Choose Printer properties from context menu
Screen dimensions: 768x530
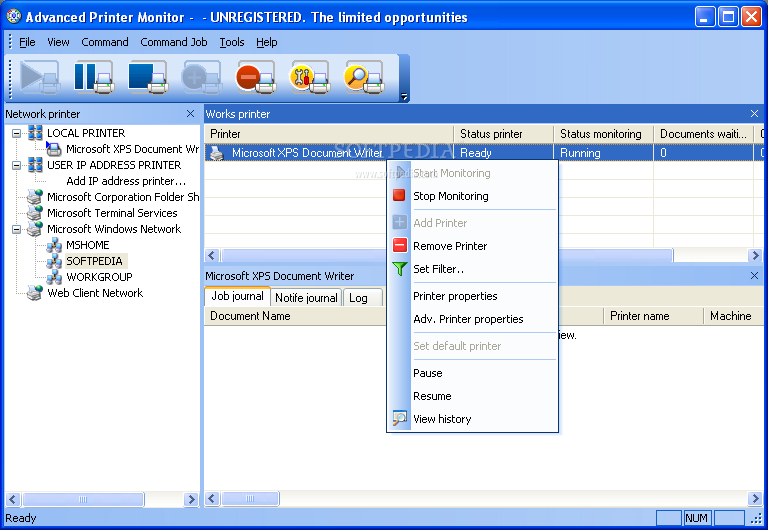473,296
